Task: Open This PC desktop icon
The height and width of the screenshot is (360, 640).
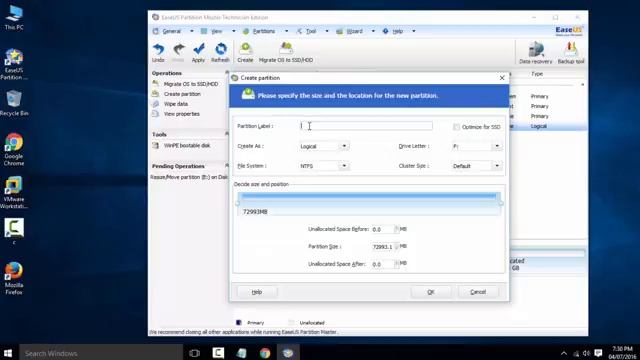Action: click(x=14, y=18)
